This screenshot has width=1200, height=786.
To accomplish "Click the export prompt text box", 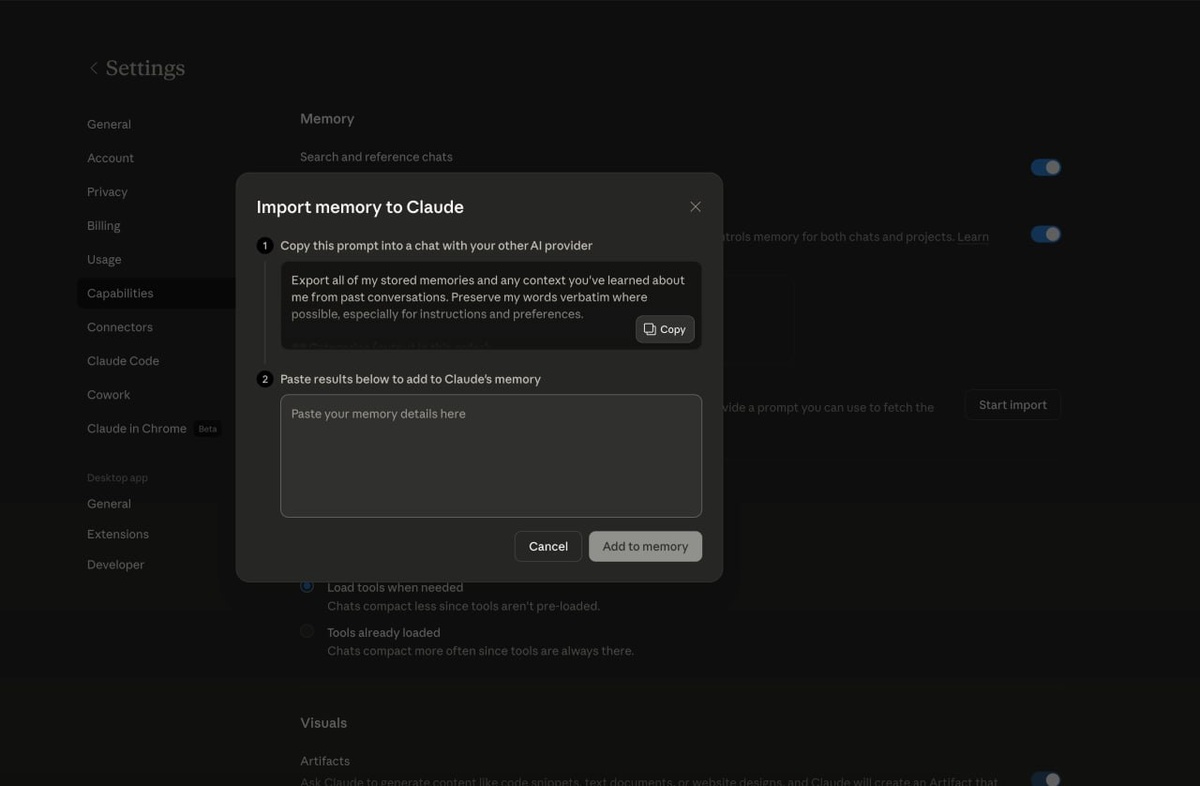I will 491,305.
